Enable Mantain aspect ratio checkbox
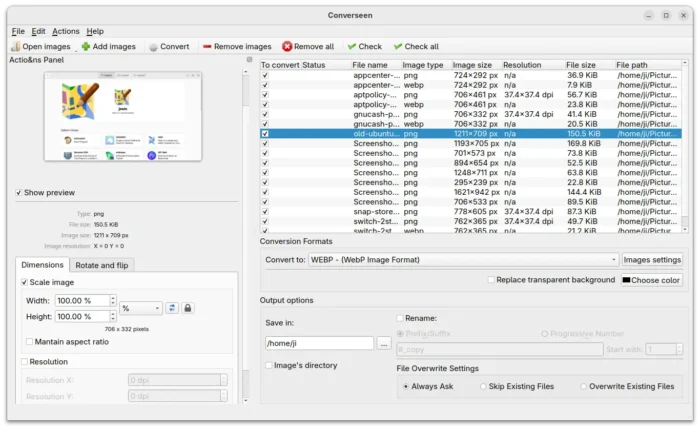700x429 pixels. pyautogui.click(x=30, y=342)
